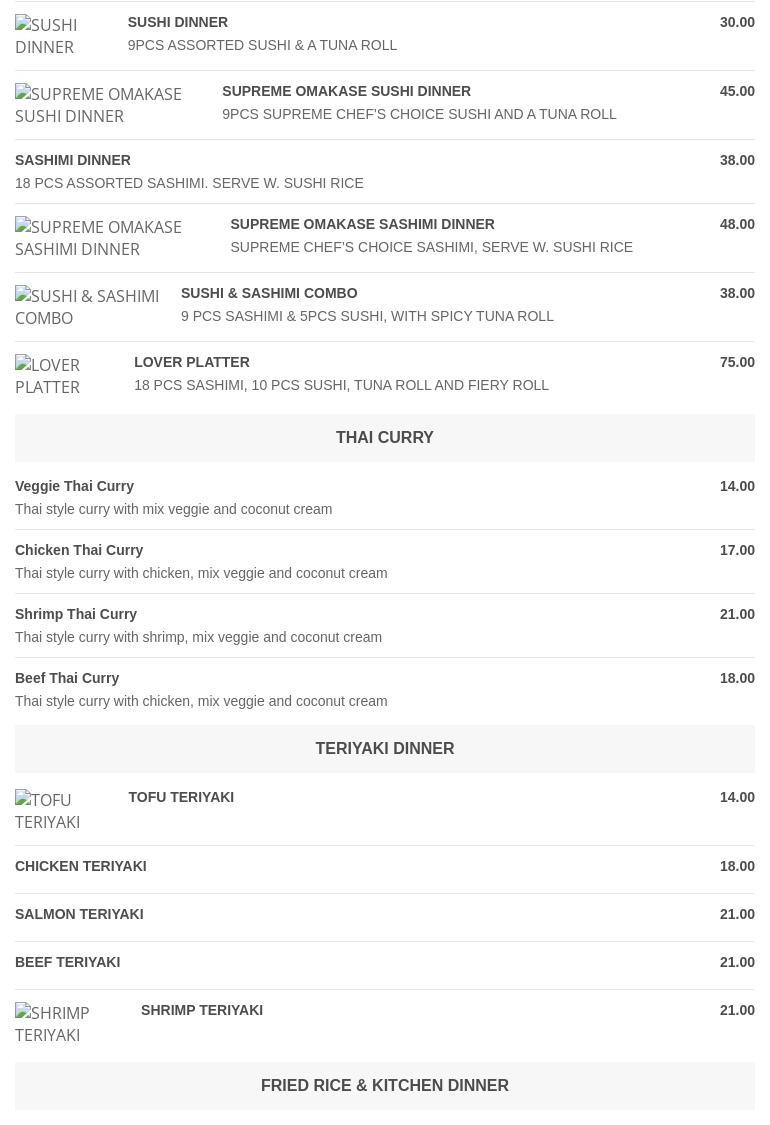Click the Thai Curry section header
This screenshot has height=1125, width=770.
[384, 438]
